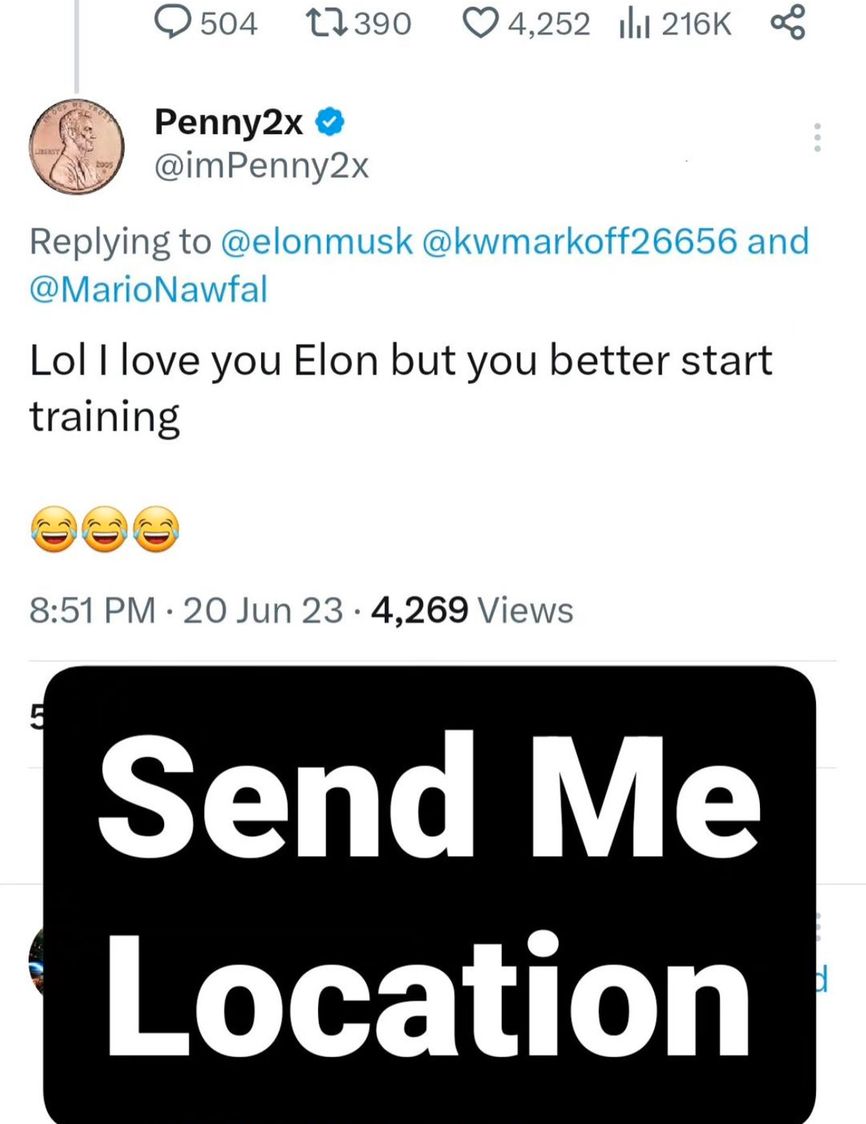Screen dimensions: 866x1124
Task: Like the post with the heart icon
Action: [x=486, y=23]
